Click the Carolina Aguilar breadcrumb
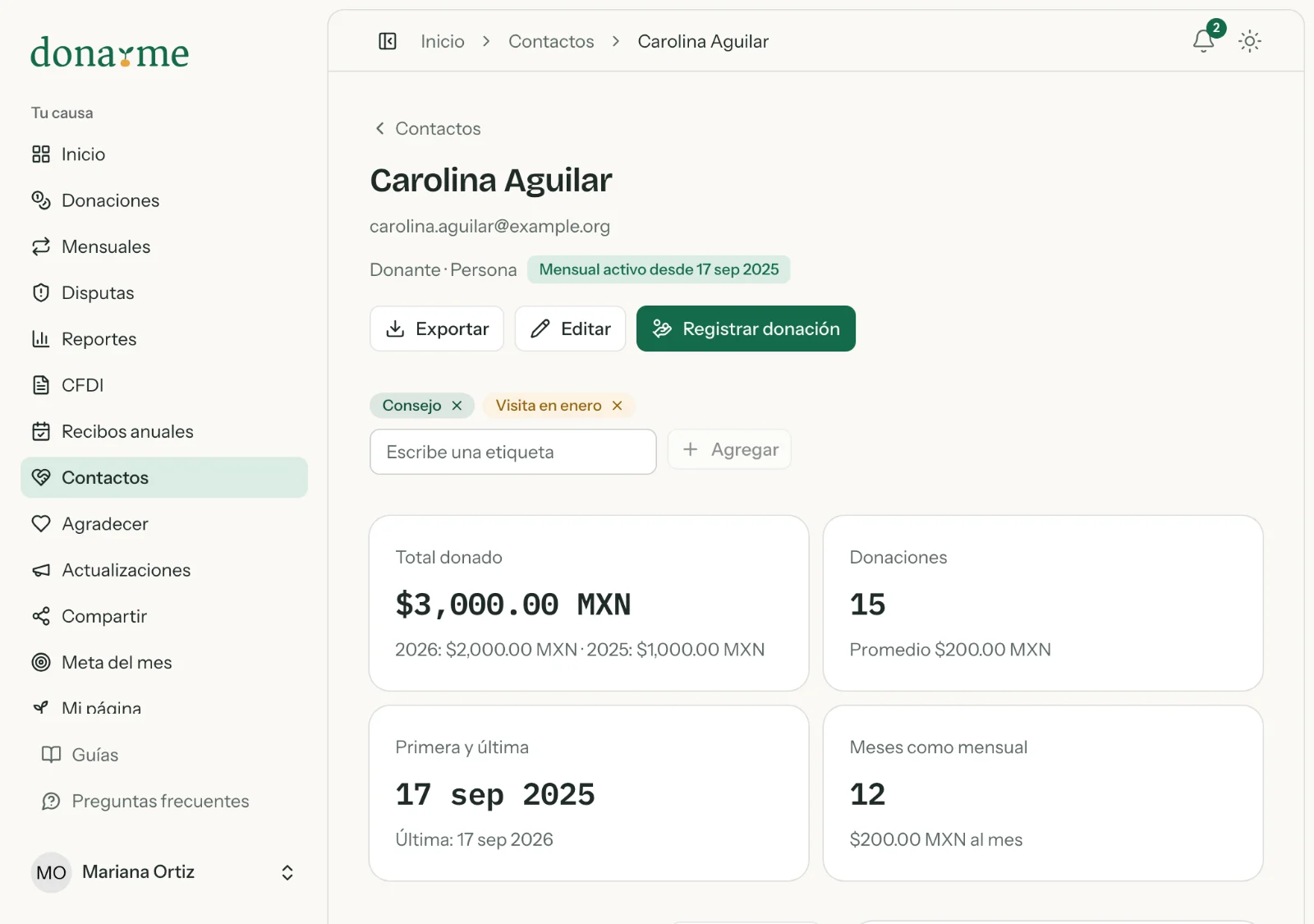1314x924 pixels. pos(703,41)
